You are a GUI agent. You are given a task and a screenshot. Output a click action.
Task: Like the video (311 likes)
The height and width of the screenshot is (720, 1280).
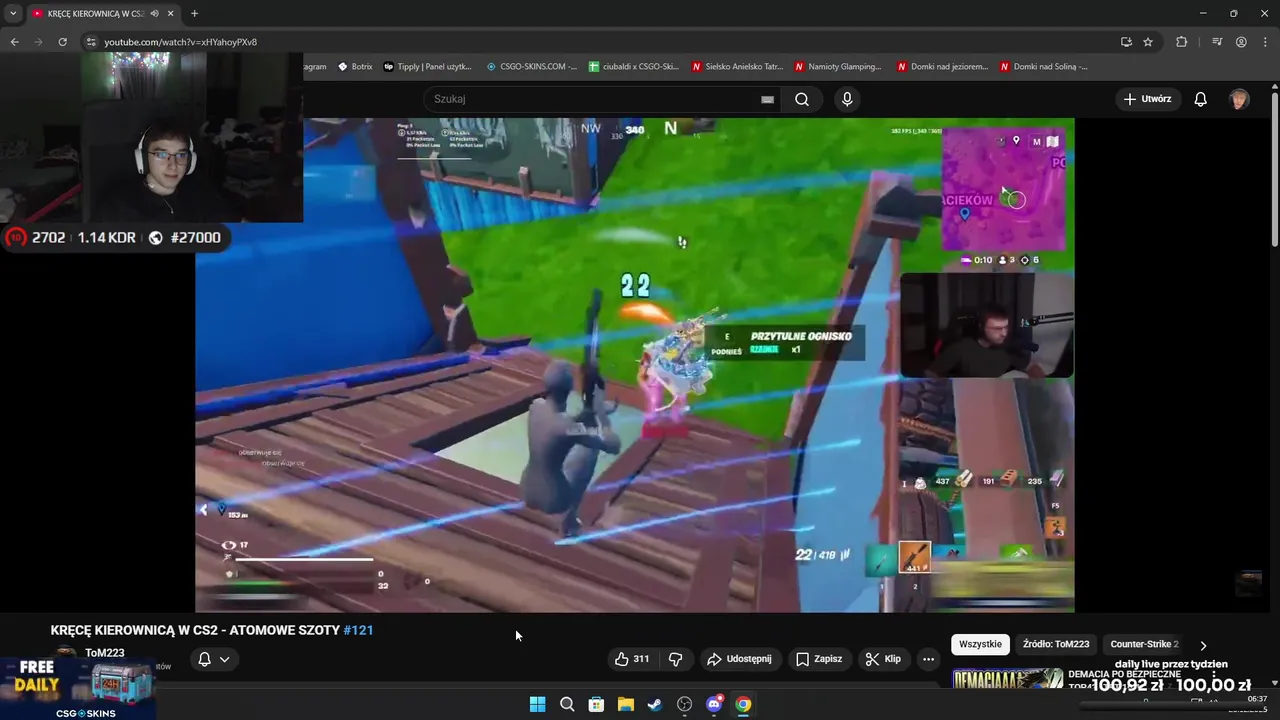coord(632,659)
